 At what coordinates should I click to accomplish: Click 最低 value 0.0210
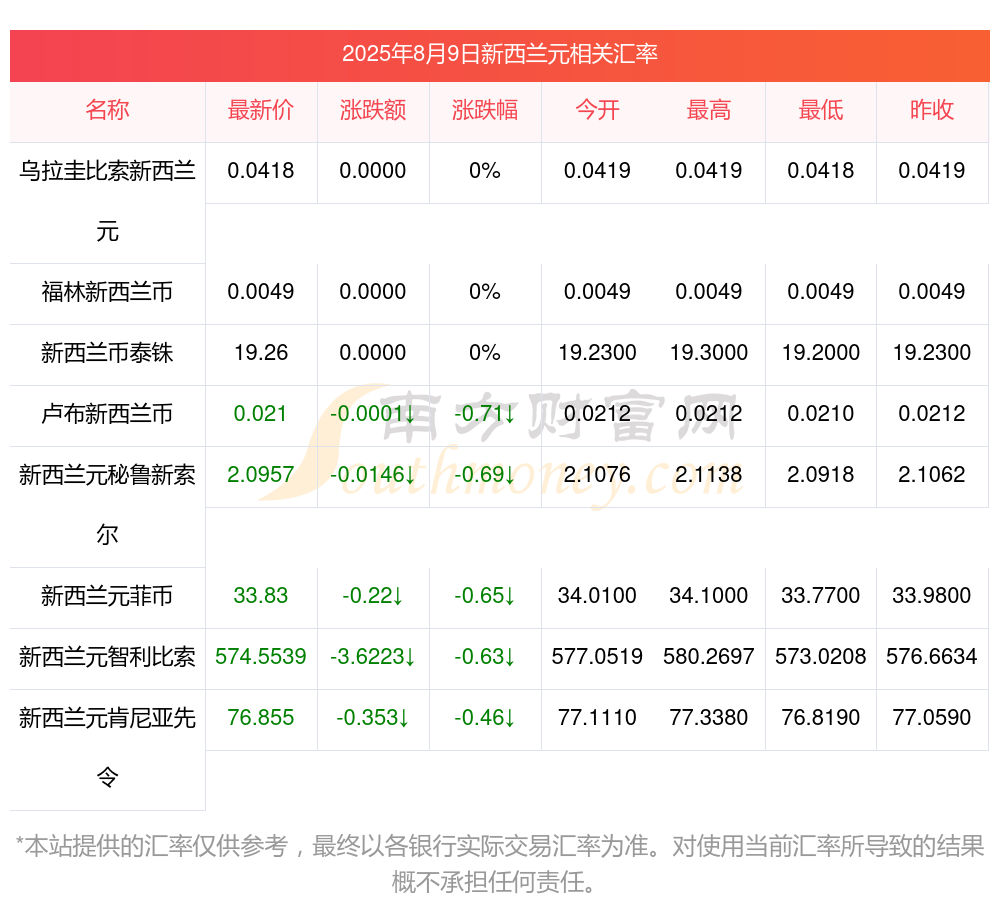(821, 414)
